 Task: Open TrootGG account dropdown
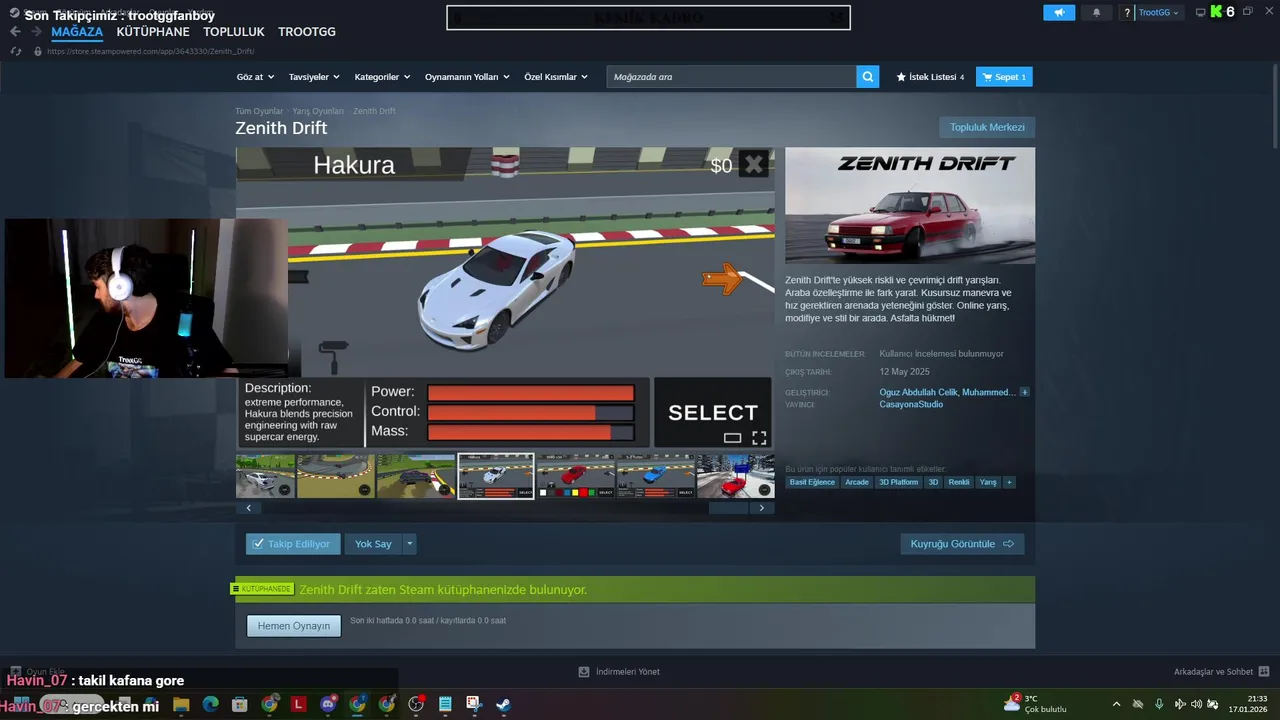tap(1159, 12)
